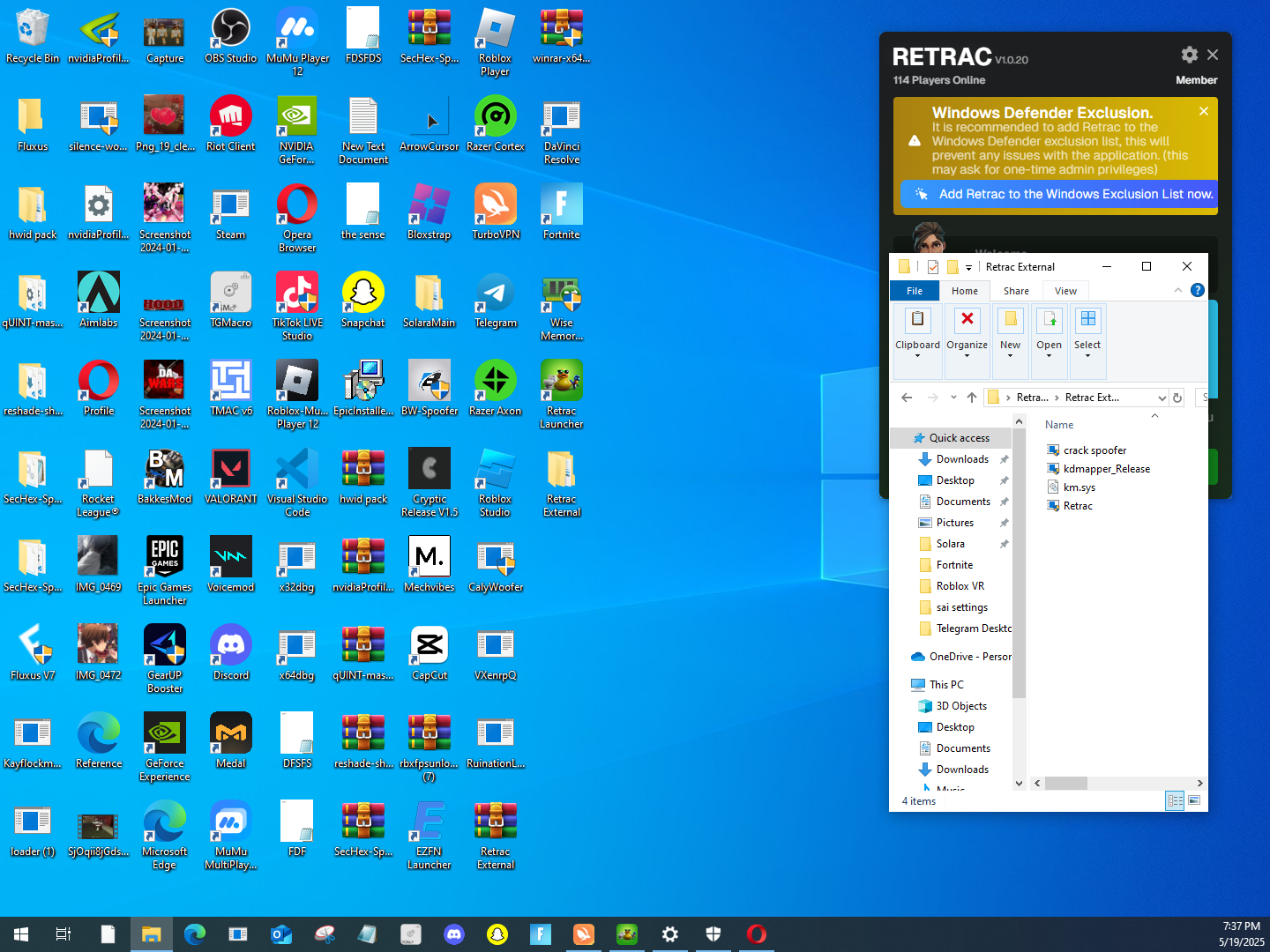
Task: Select the Opera Browser desktop icon
Action: (x=297, y=219)
